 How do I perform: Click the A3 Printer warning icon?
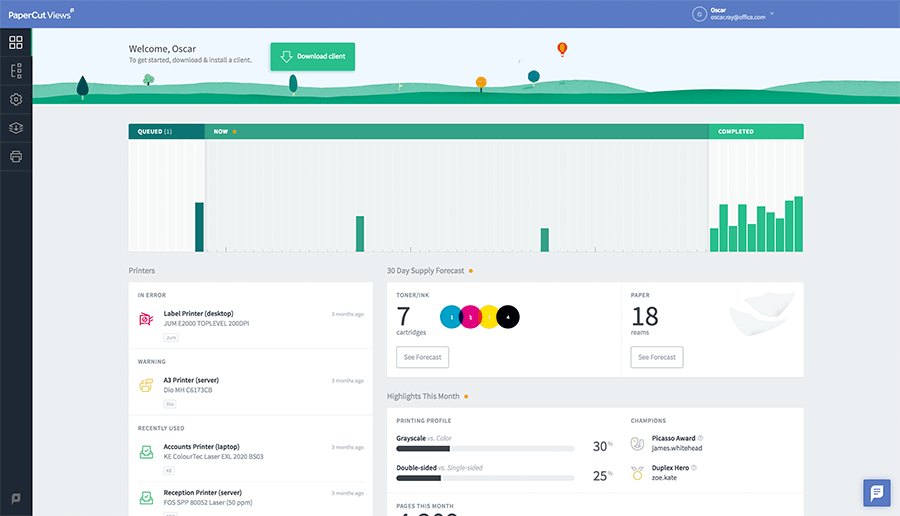point(146,385)
